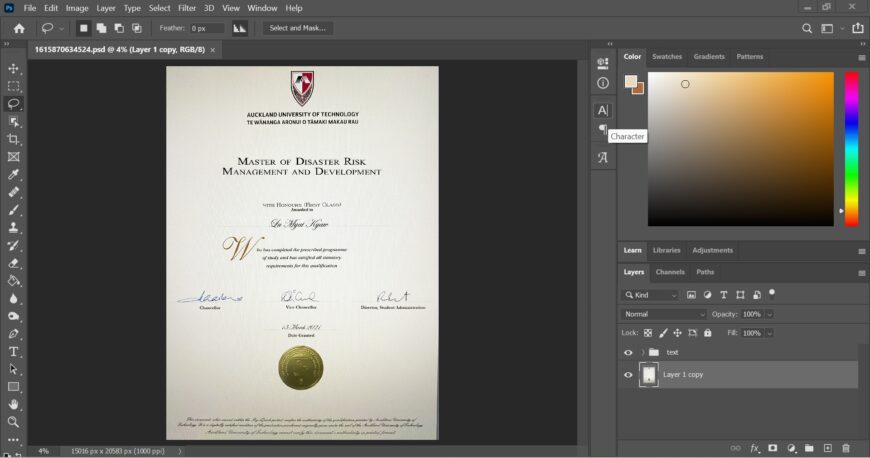Open the Color panel options menu
The height and width of the screenshot is (458, 870).
pos(862,58)
